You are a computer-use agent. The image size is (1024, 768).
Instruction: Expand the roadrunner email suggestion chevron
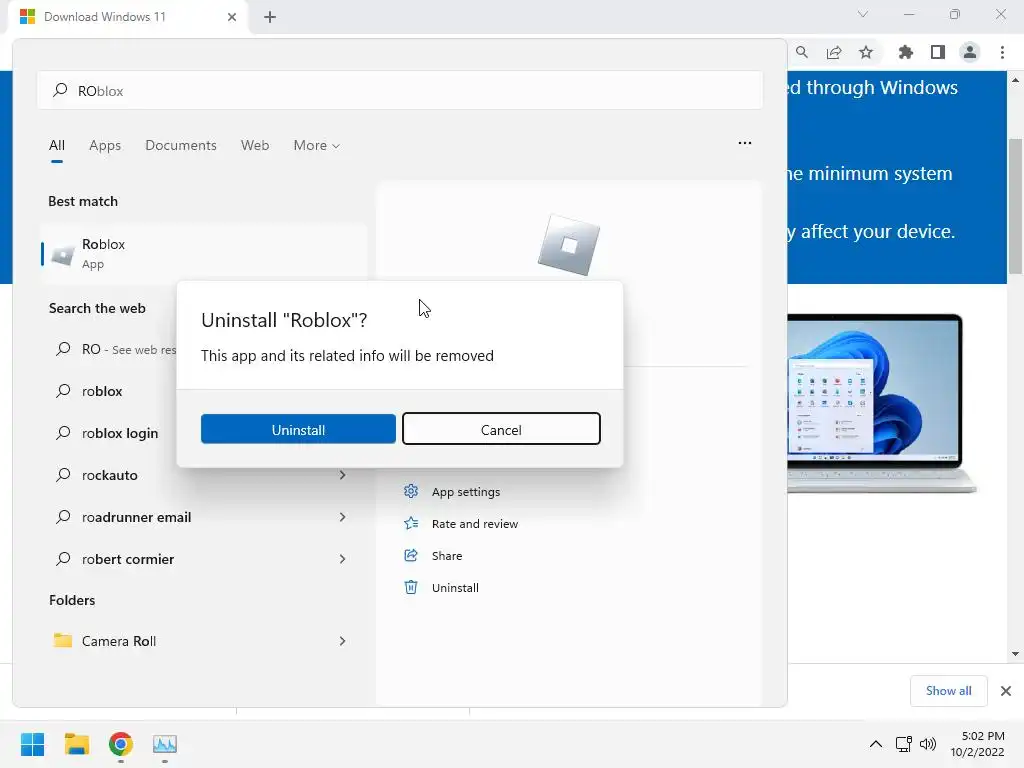click(x=342, y=517)
